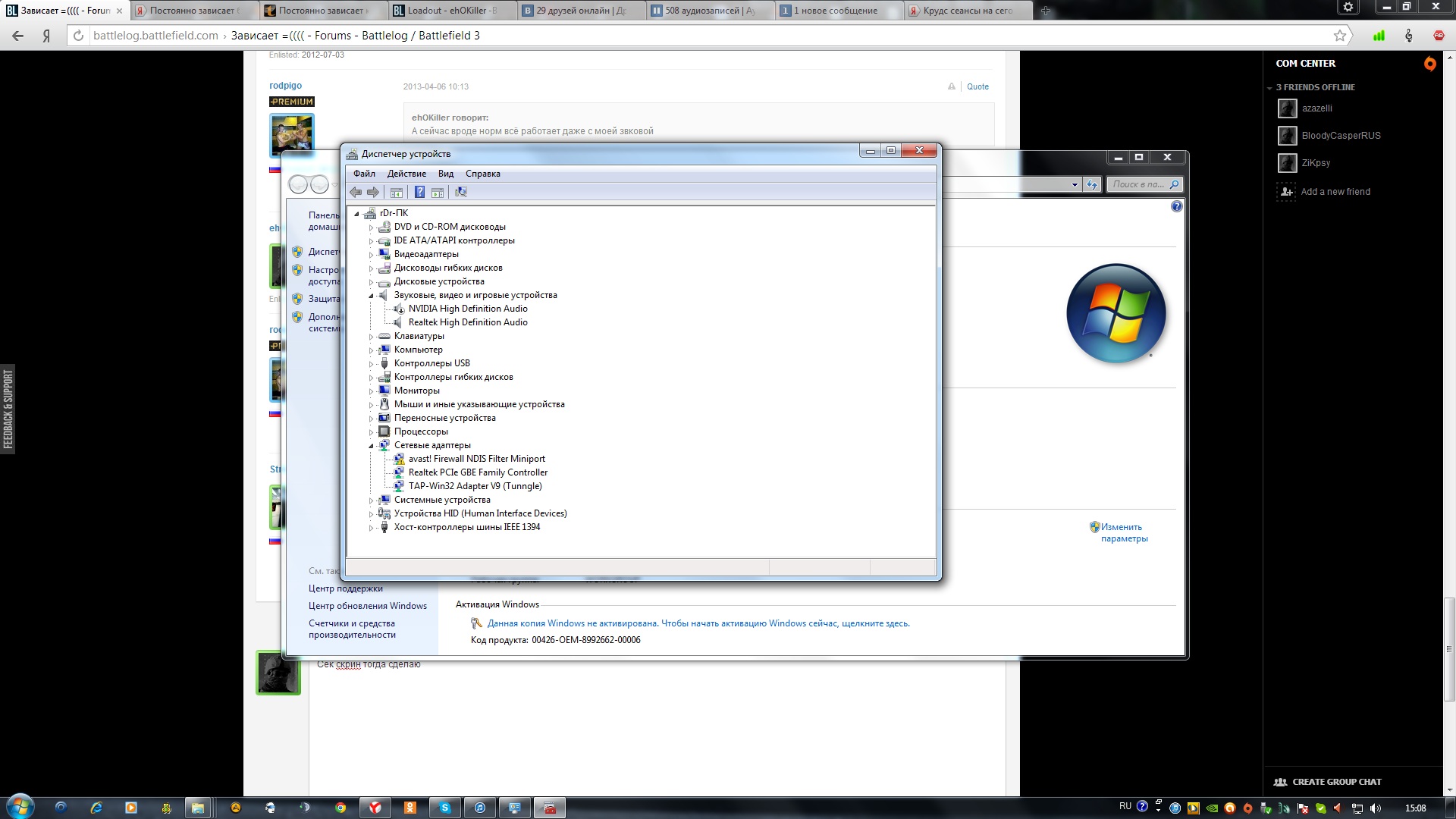Switch to the Loadout - ehOKiller browser tab

[452, 11]
